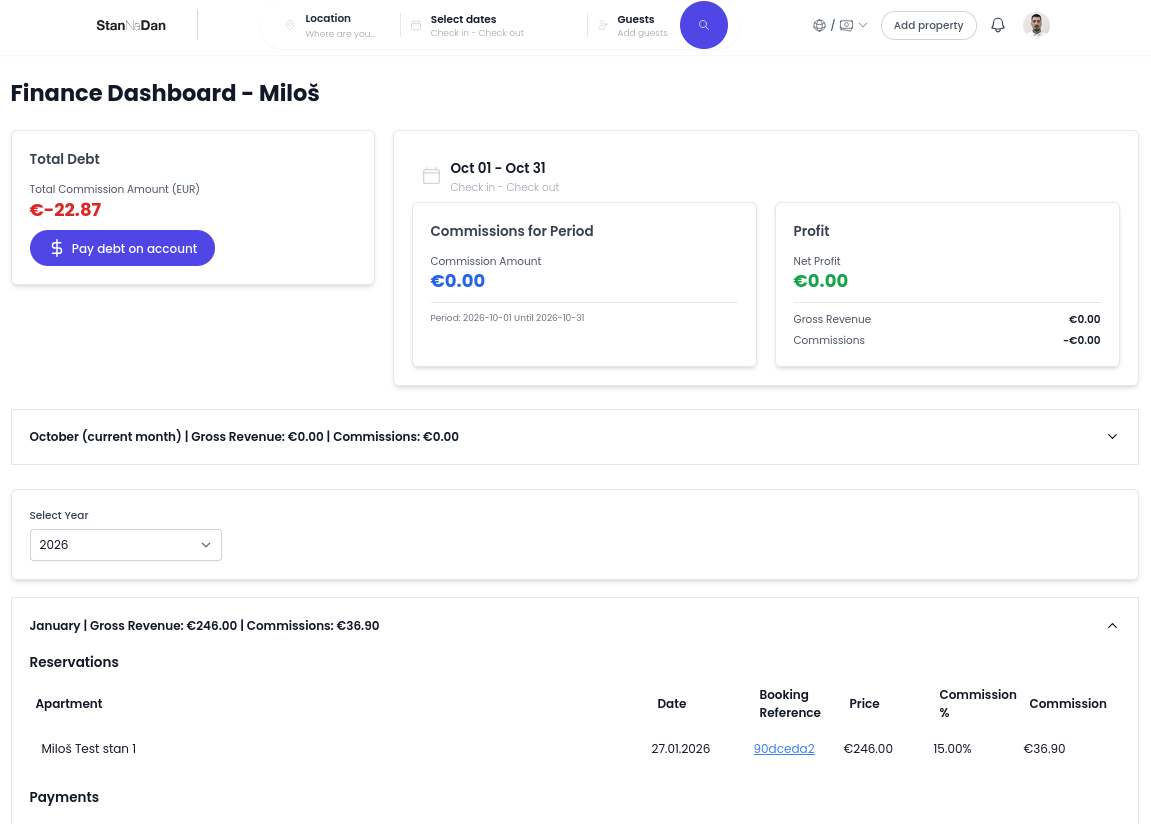The height and width of the screenshot is (824, 1151).
Task: Click the Commission % column header
Action: (x=978, y=704)
